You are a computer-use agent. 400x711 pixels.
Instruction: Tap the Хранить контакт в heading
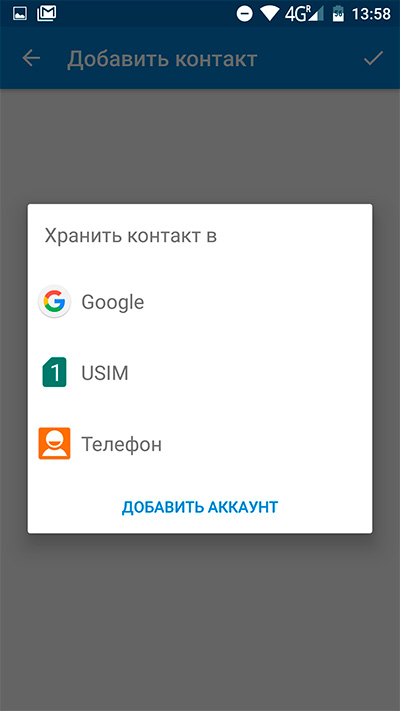(131, 236)
